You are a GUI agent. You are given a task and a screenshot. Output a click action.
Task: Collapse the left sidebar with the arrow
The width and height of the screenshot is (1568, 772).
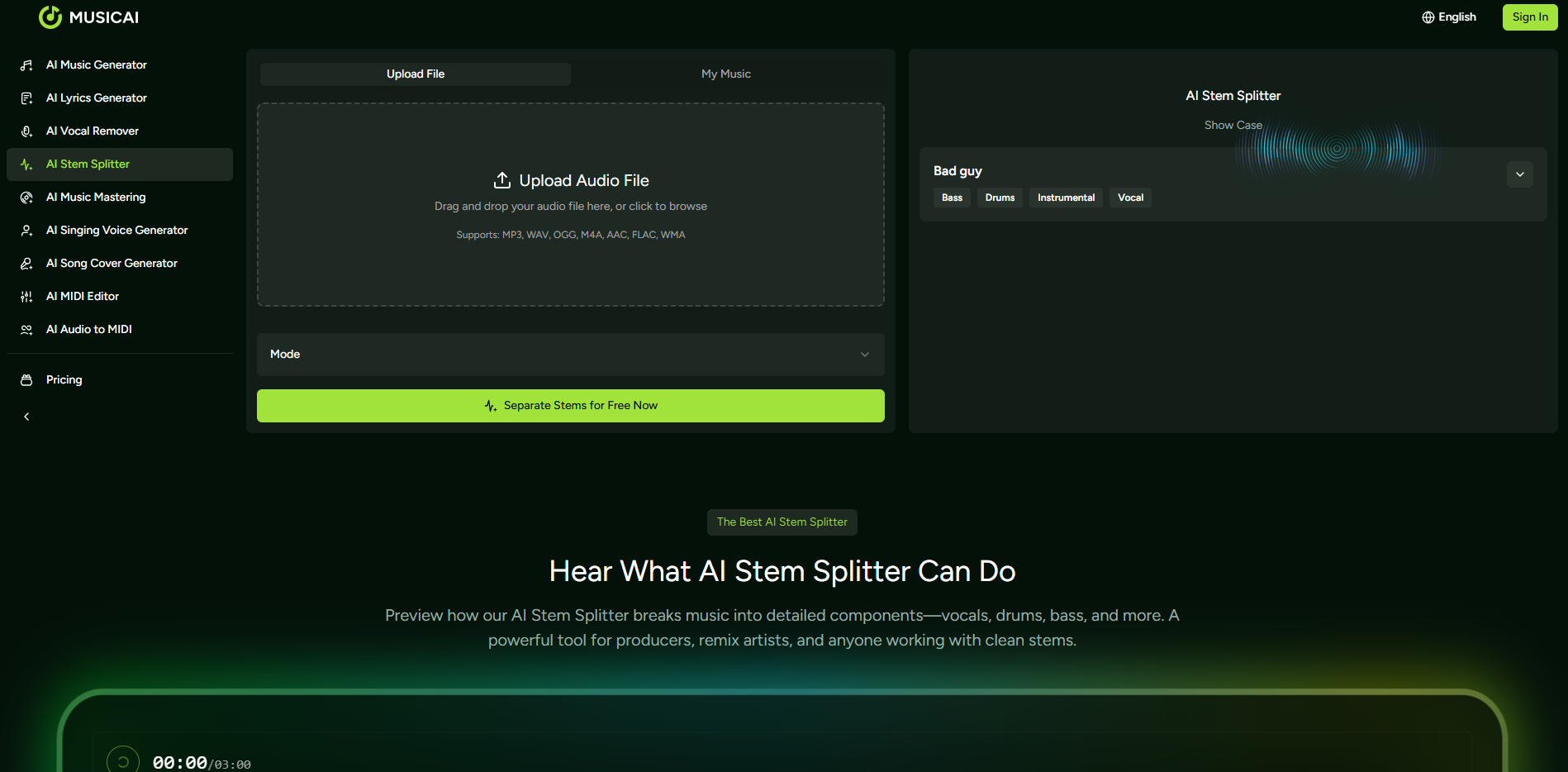pyautogui.click(x=26, y=417)
